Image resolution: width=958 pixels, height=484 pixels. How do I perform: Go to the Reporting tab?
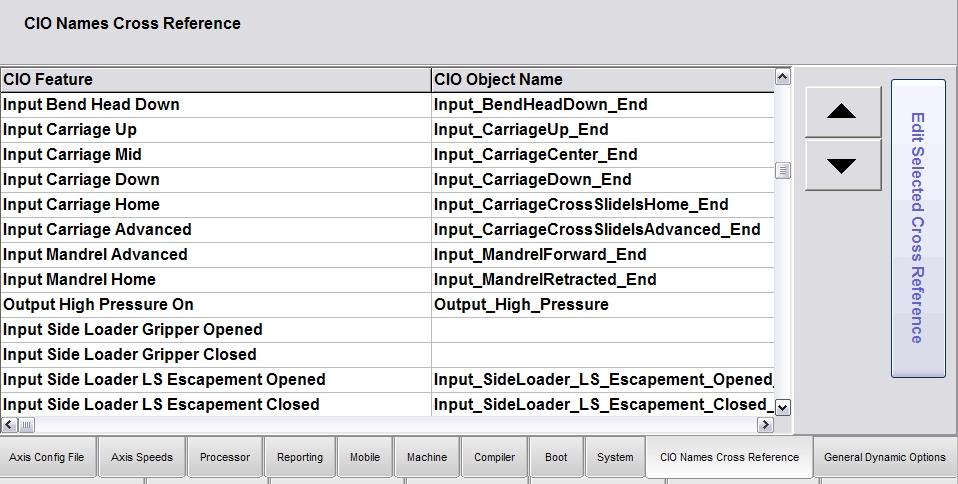point(300,457)
